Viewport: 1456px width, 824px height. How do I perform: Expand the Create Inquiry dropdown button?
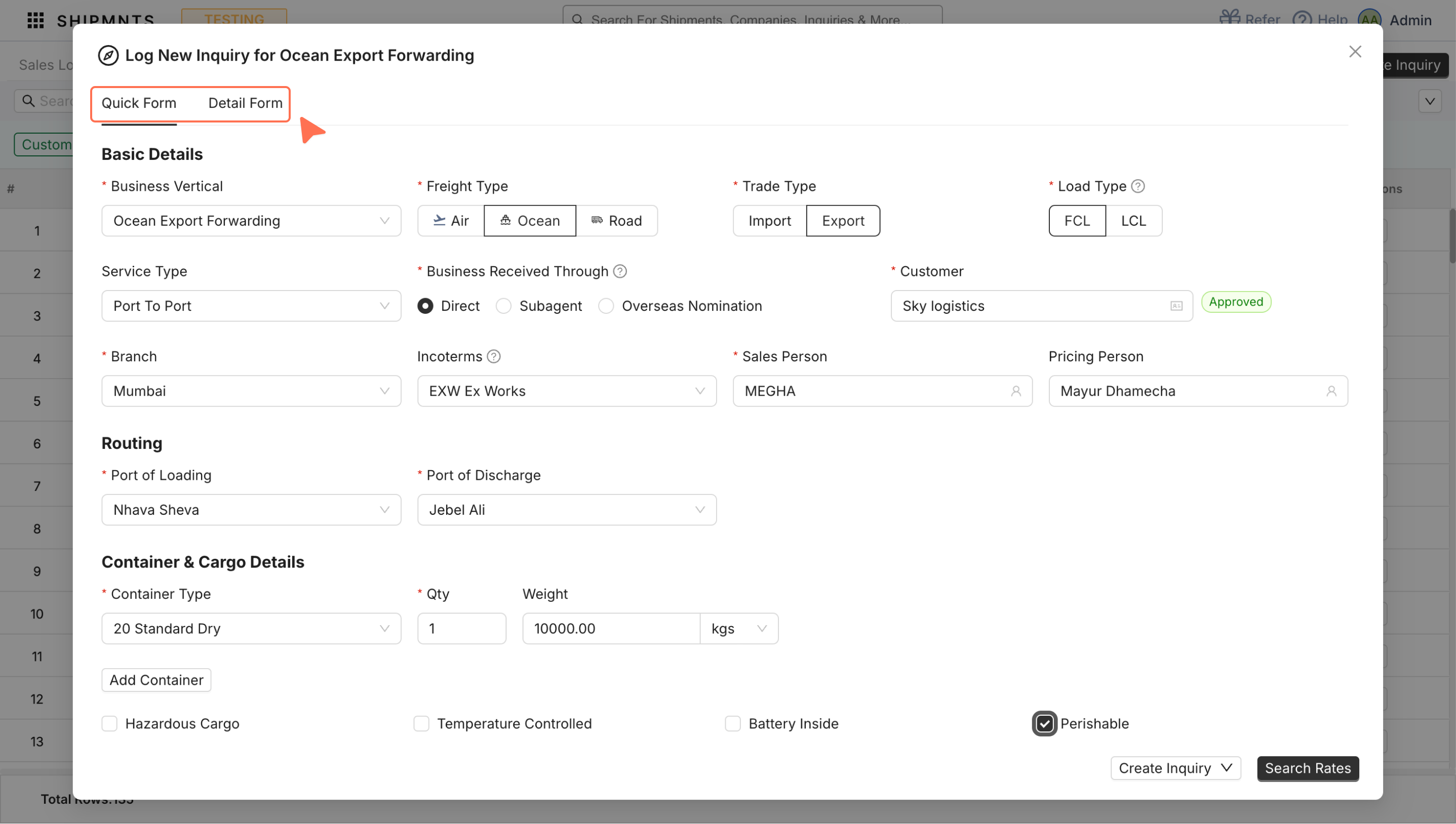coord(1175,768)
